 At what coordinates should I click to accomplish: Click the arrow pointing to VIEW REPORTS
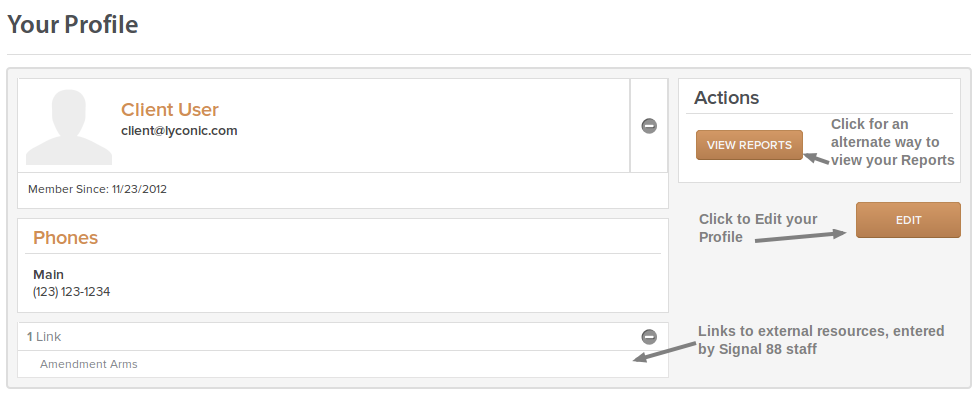coord(816,158)
